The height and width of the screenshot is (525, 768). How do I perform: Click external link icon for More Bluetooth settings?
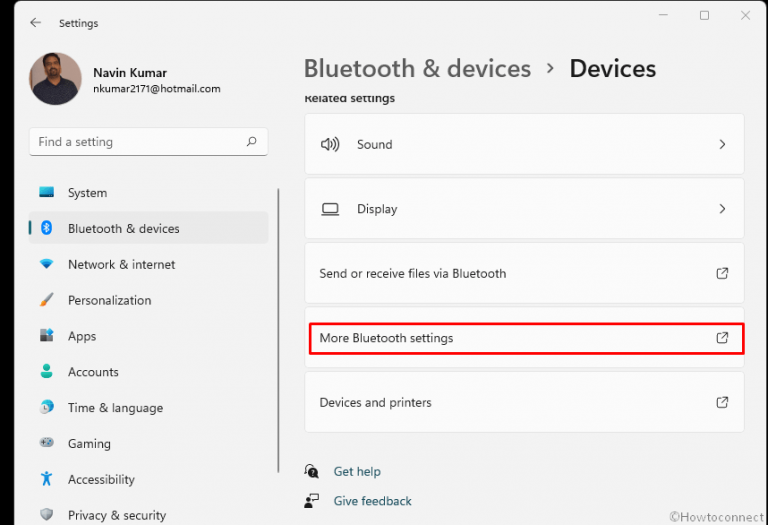point(722,337)
